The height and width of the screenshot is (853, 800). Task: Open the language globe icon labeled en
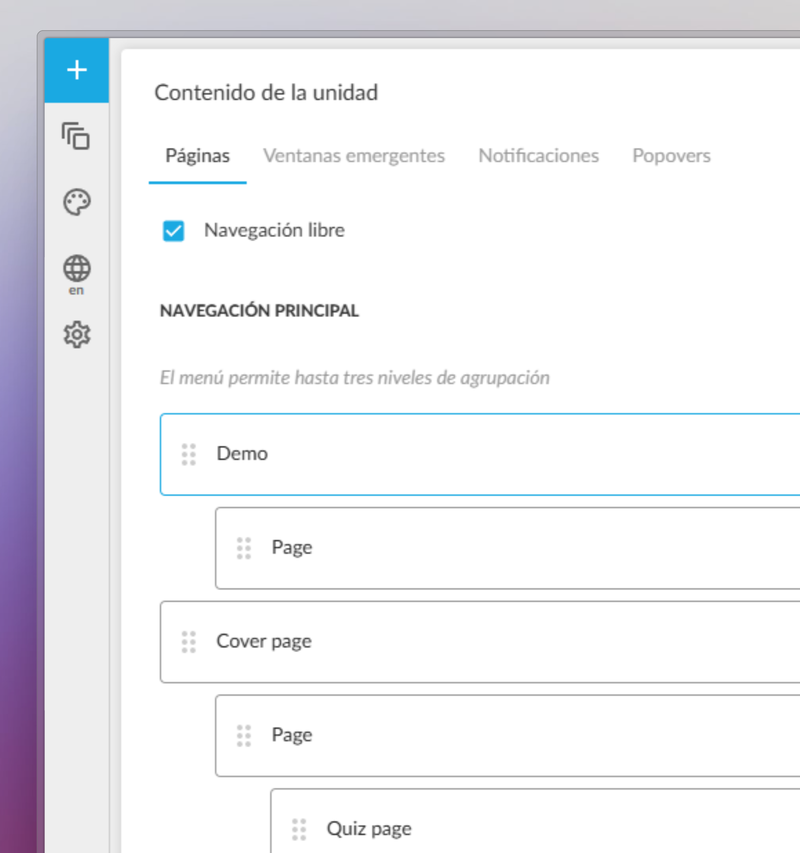coord(77,275)
